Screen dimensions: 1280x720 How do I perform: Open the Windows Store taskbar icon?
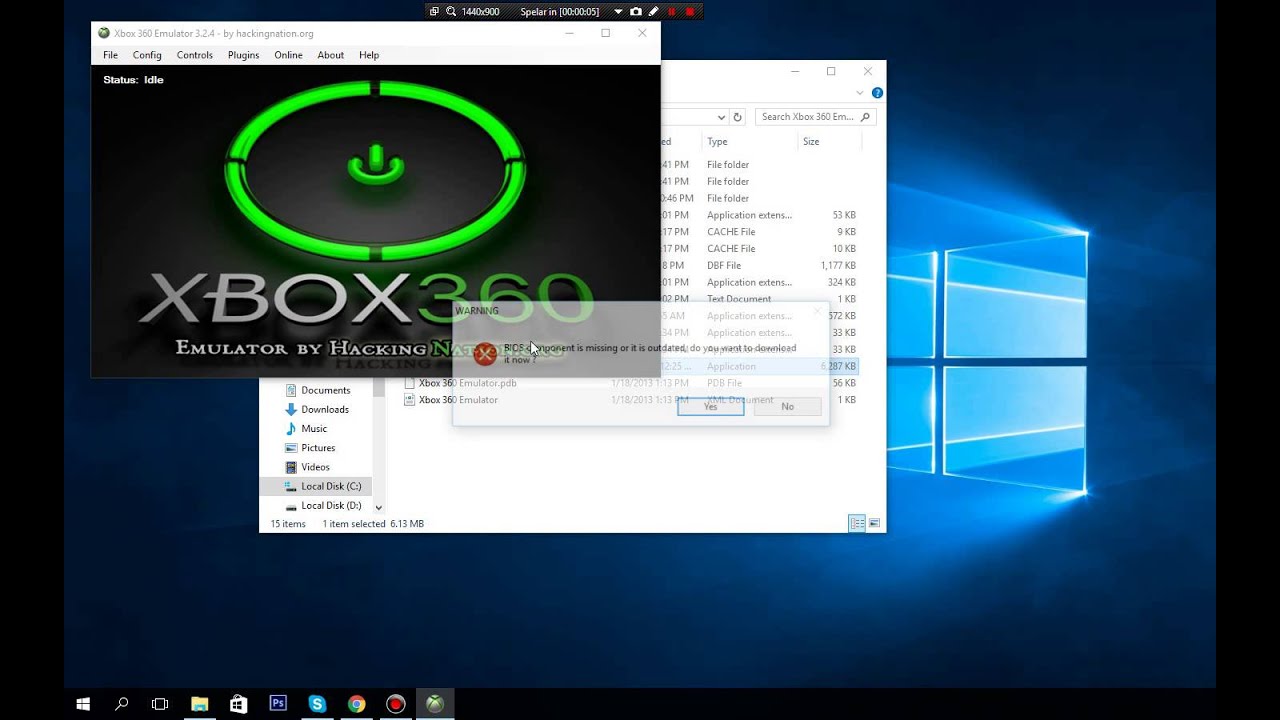(x=238, y=704)
